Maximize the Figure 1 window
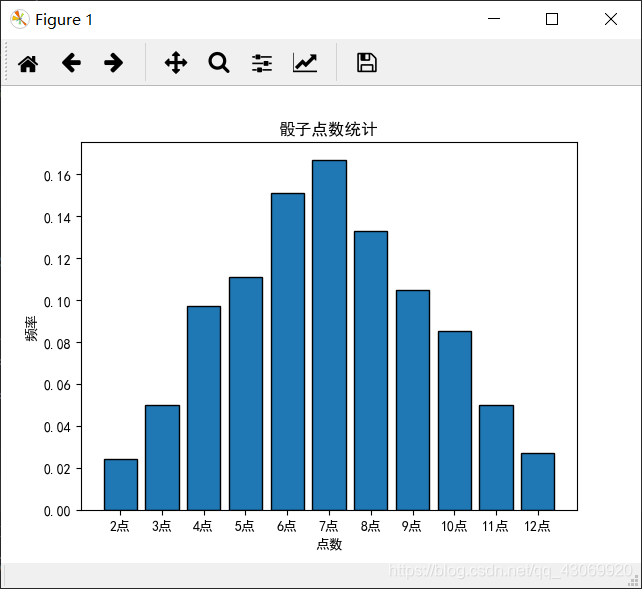Viewport: 642px width, 589px height. [x=552, y=19]
